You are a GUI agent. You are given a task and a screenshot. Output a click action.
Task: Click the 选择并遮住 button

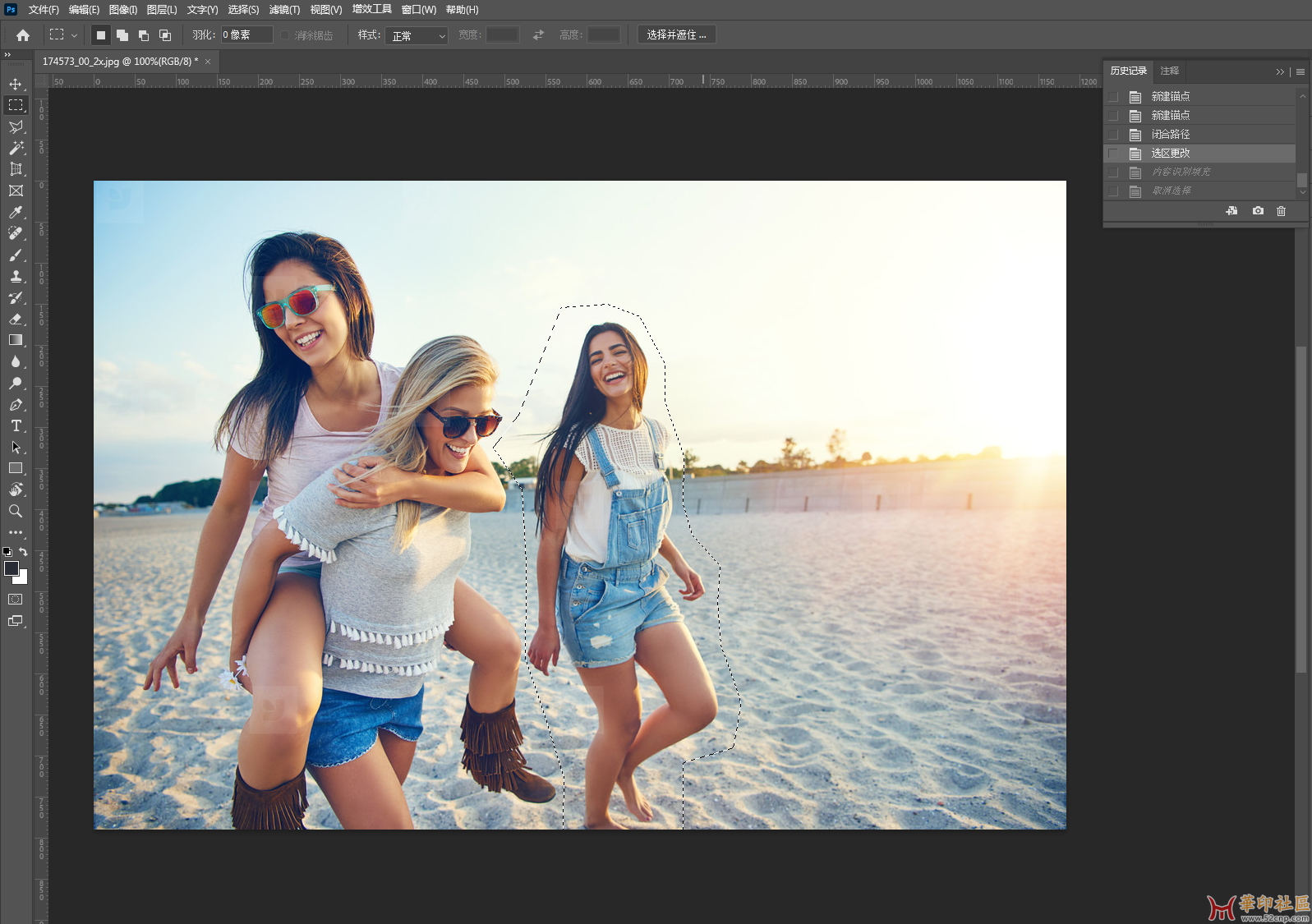pyautogui.click(x=676, y=34)
